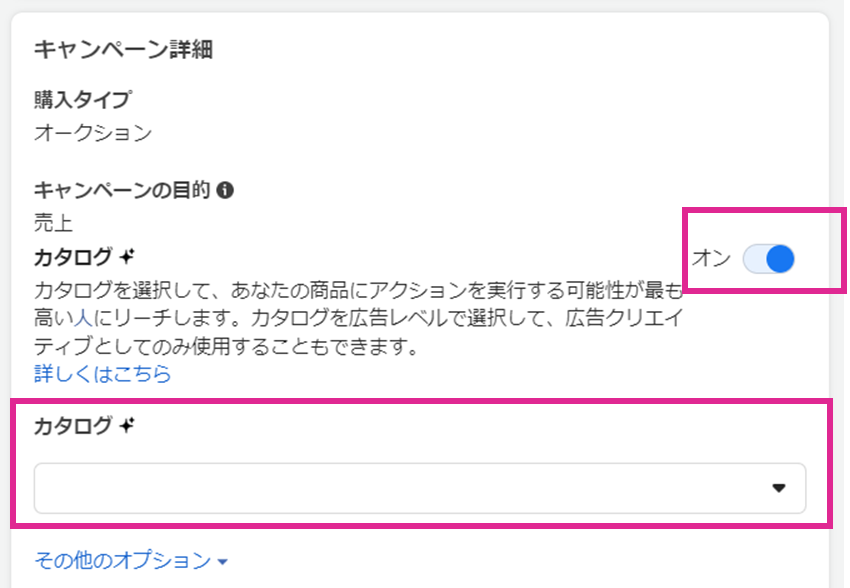Click sparkle icon beside lower カタログ label

127,425
